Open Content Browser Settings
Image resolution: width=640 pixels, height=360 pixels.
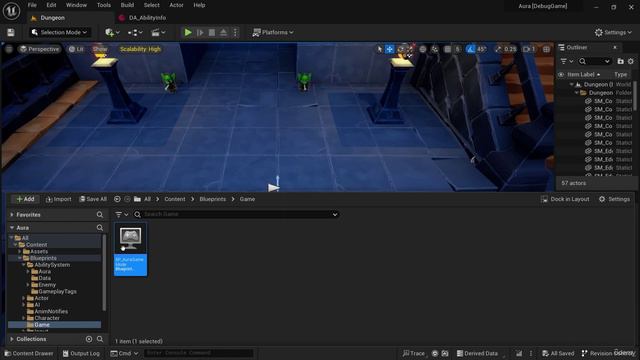[614, 199]
